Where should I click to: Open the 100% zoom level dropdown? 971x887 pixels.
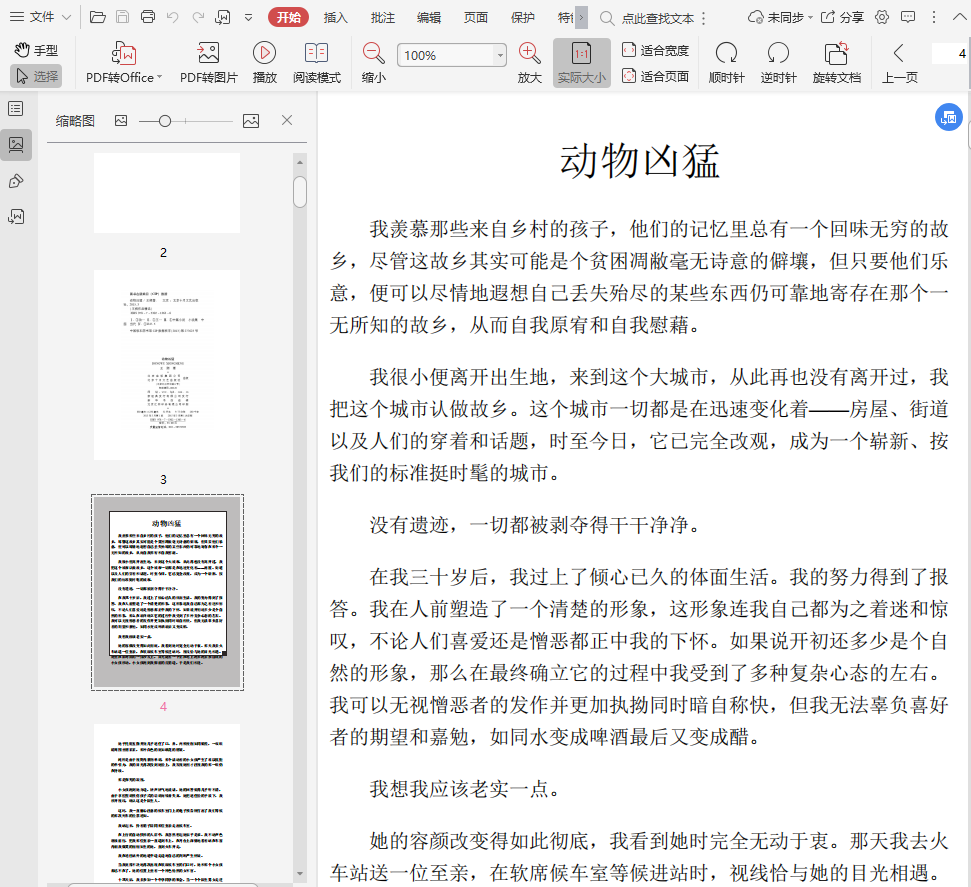(500, 56)
